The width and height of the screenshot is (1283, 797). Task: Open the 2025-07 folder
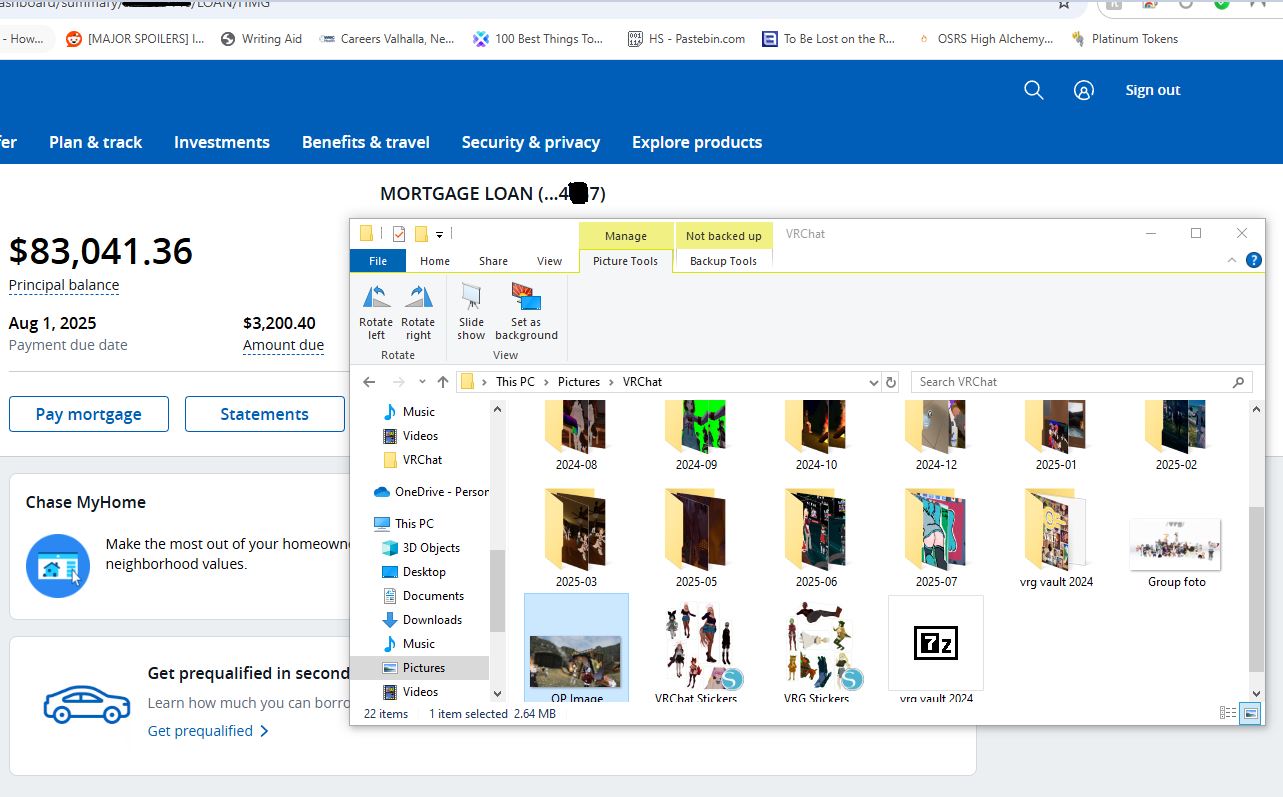point(935,539)
